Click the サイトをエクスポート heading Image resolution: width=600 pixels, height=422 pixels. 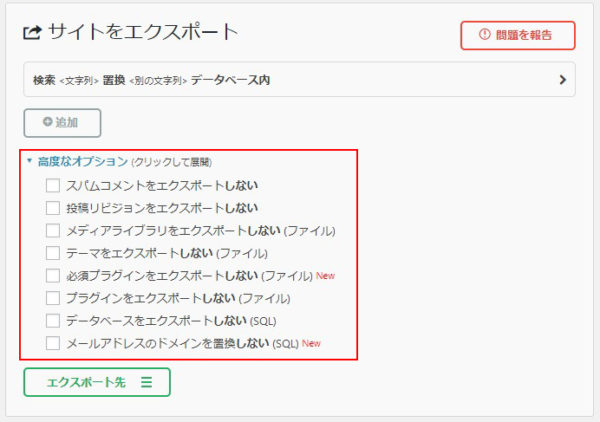(143, 32)
